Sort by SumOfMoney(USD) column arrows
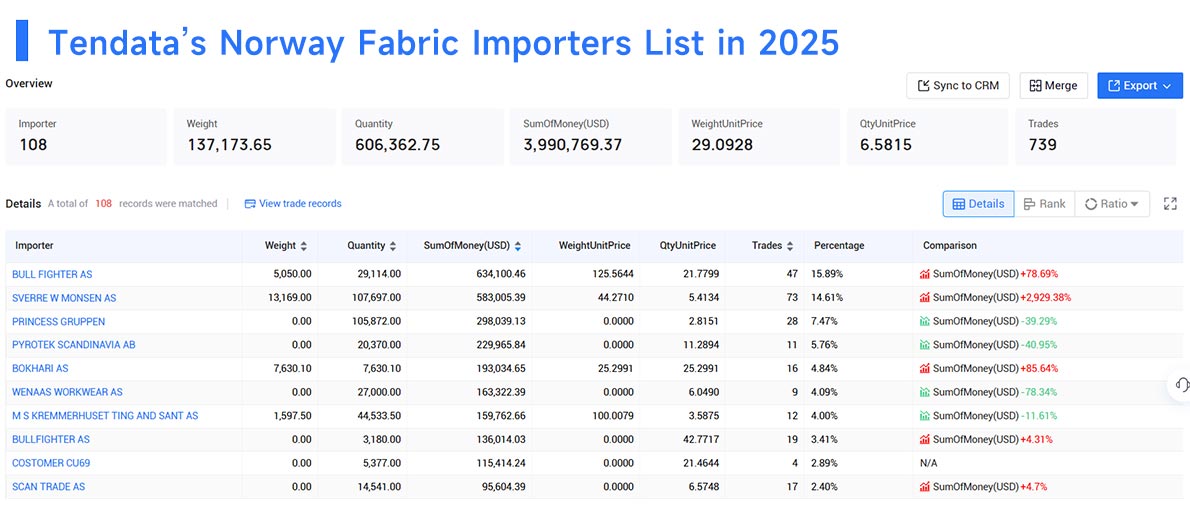The image size is (1190, 513). (518, 246)
